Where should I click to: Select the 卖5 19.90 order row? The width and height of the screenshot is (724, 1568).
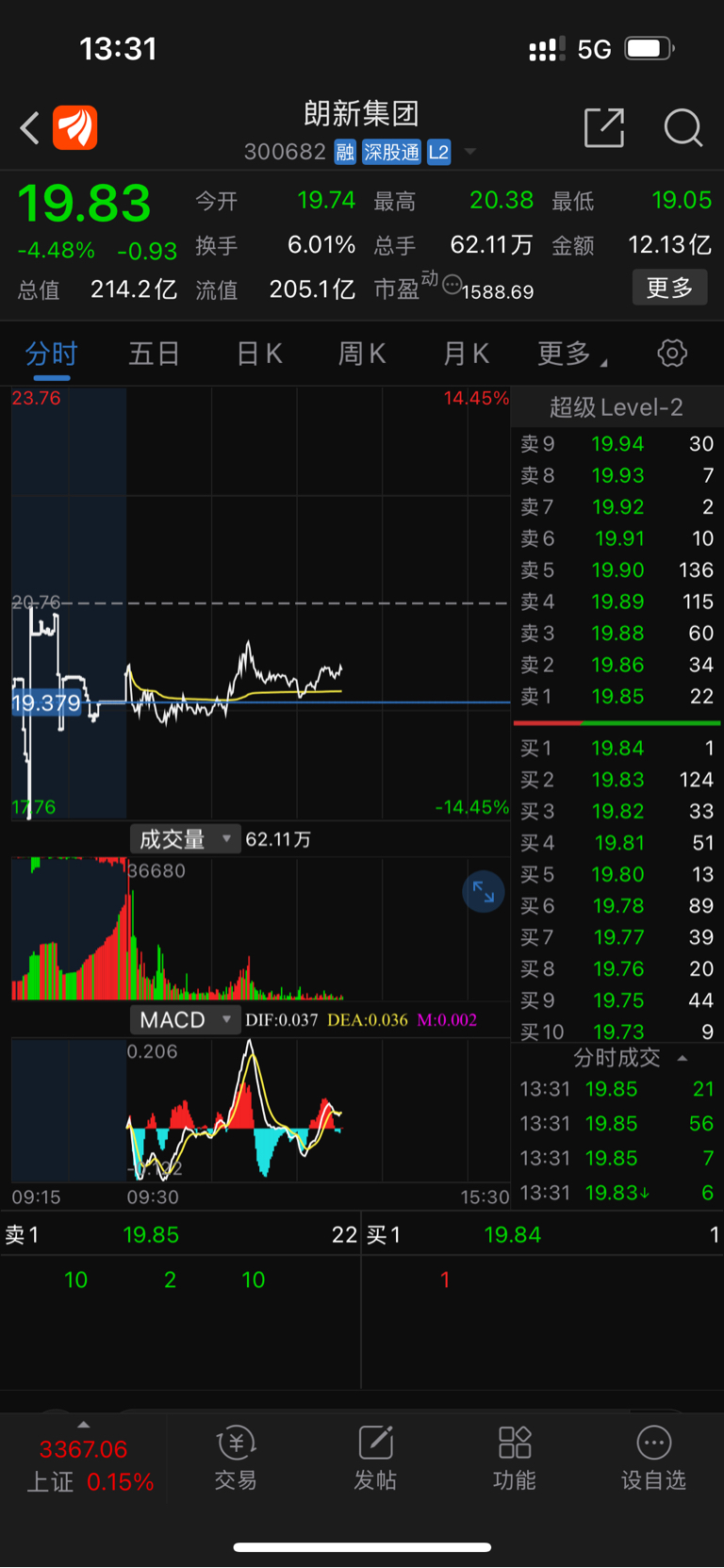pyautogui.click(x=617, y=569)
